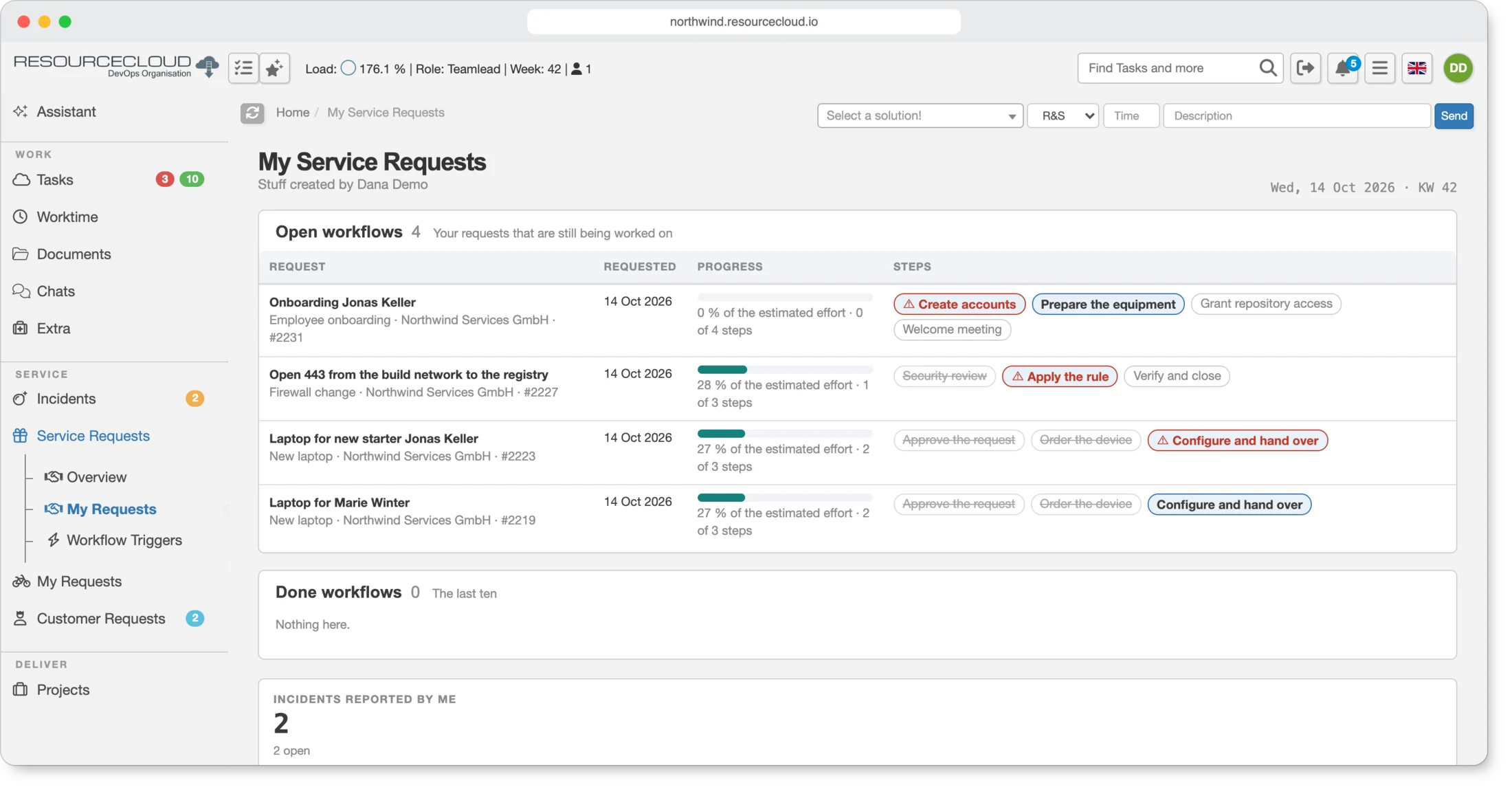Open the task checklist toolbar icon
The width and height of the screenshot is (1512, 796).
[243, 68]
